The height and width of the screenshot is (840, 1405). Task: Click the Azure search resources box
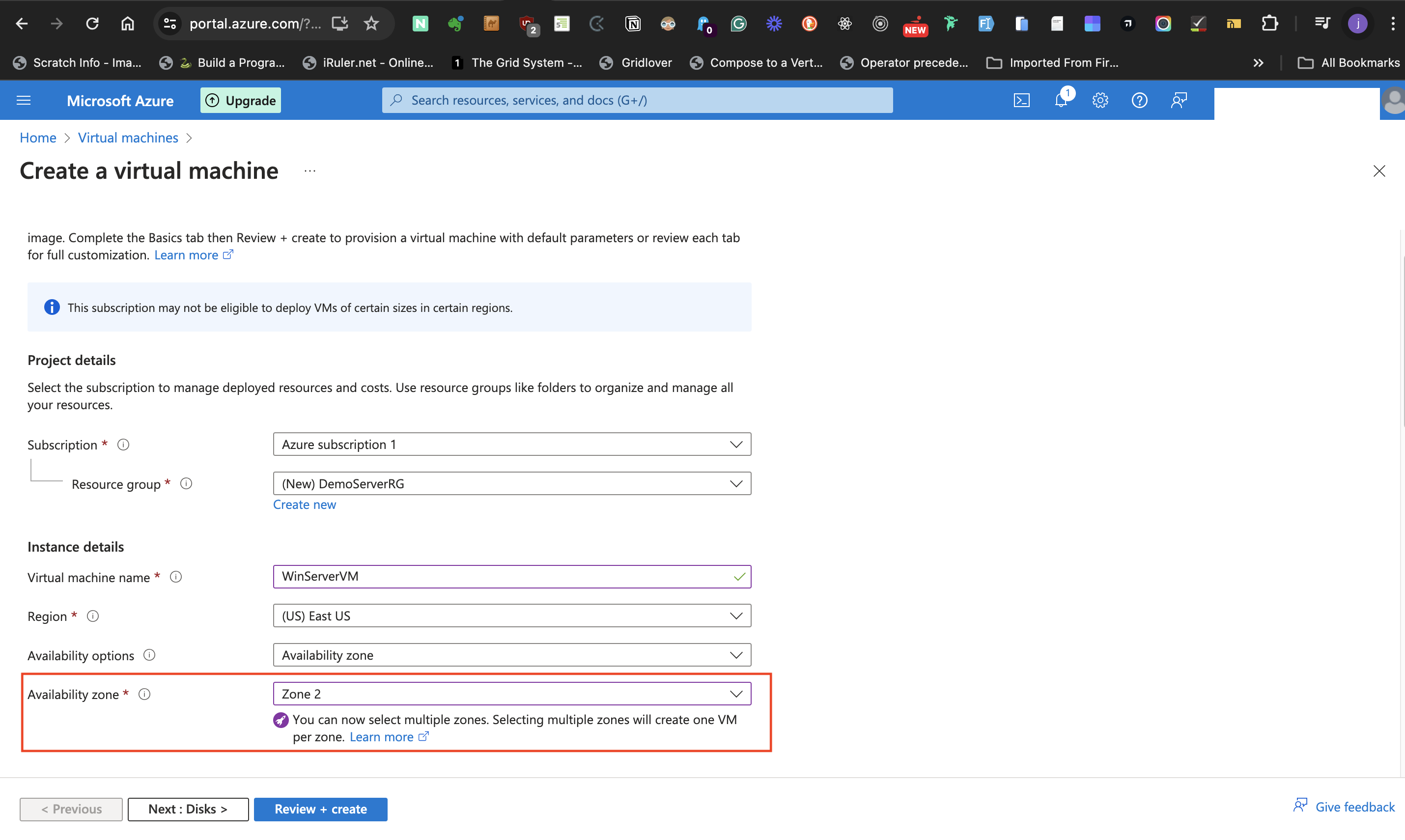tap(637, 100)
